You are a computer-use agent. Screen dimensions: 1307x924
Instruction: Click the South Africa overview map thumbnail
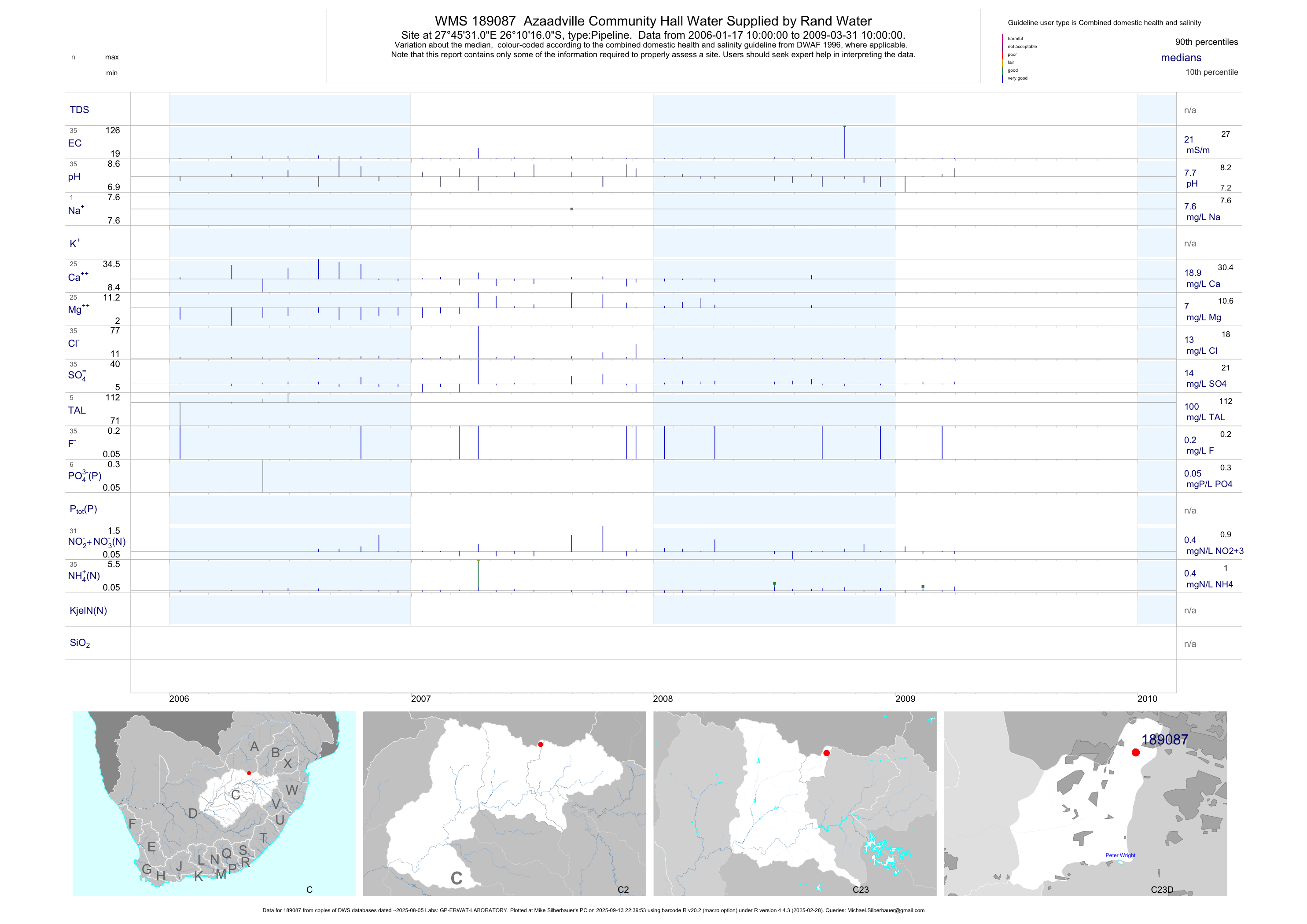(214, 803)
